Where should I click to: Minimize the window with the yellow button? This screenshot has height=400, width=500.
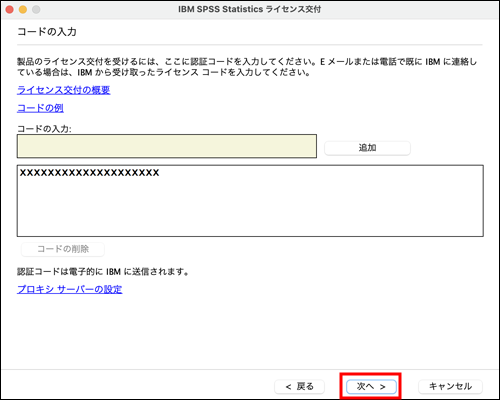pos(23,9)
